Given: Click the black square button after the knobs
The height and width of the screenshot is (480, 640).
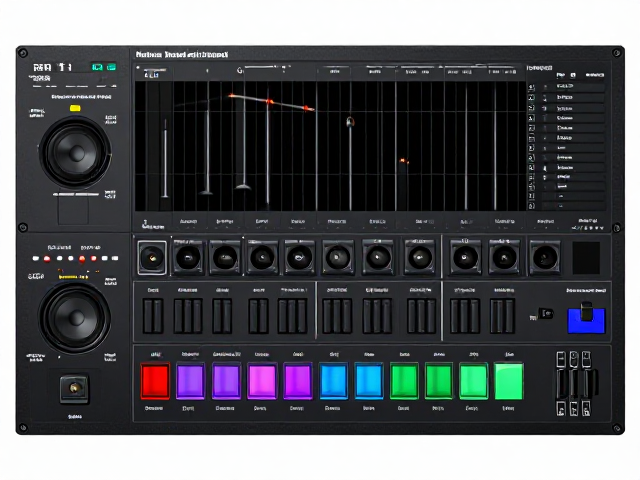Looking at the screenshot, I should click(x=586, y=258).
